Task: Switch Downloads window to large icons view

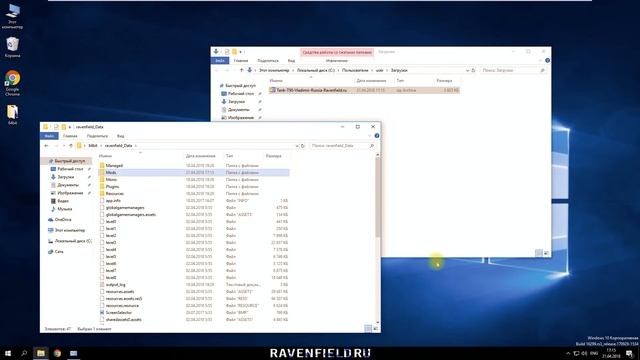Action: click(546, 253)
